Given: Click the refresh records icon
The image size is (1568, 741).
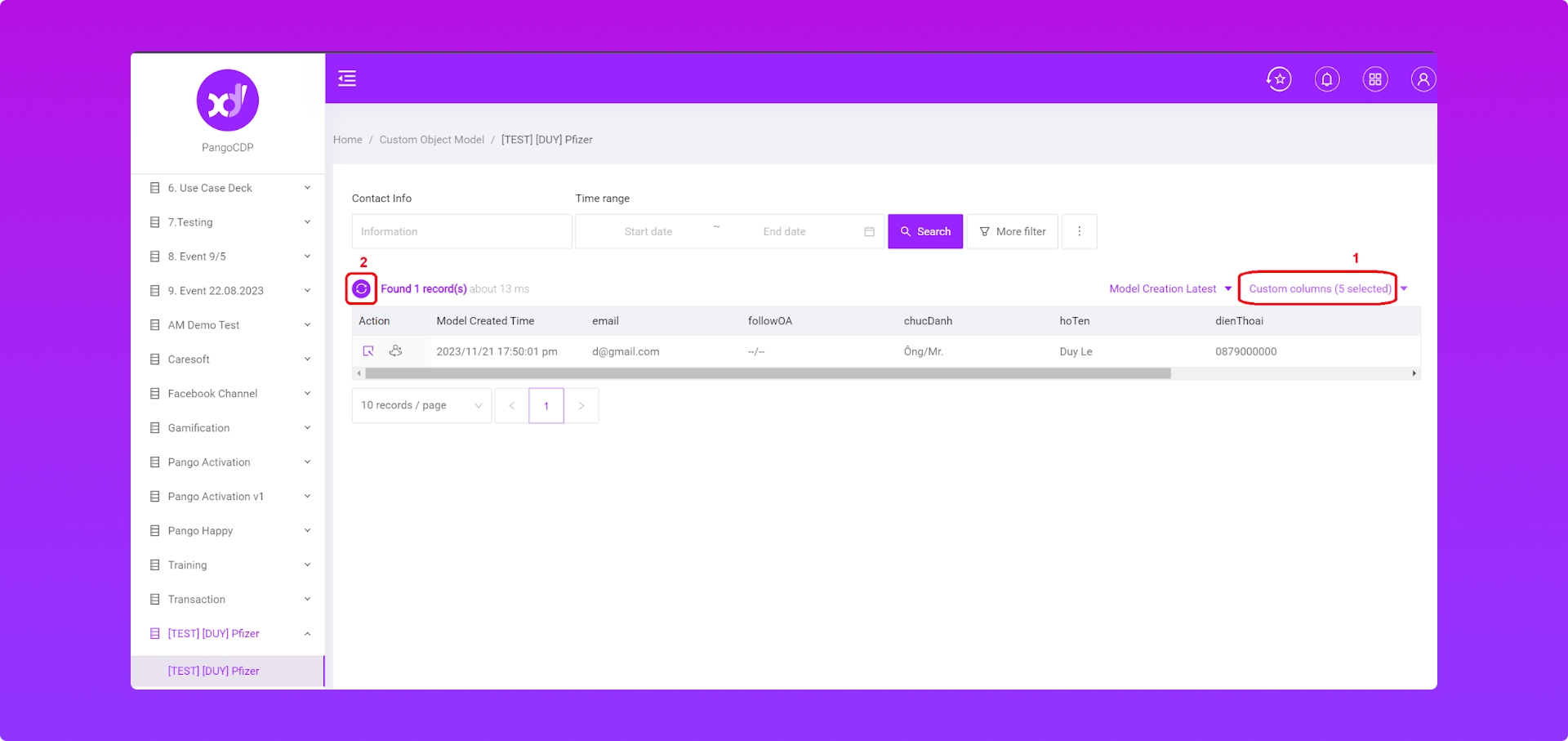Looking at the screenshot, I should pyautogui.click(x=361, y=288).
